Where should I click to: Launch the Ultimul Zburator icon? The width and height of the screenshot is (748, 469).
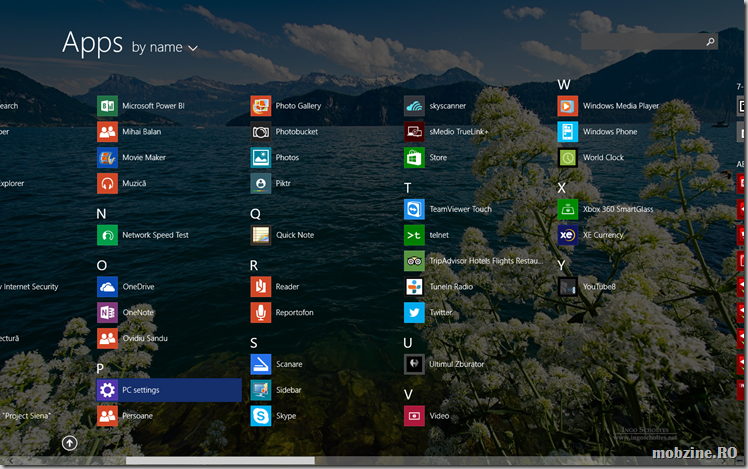tap(414, 365)
